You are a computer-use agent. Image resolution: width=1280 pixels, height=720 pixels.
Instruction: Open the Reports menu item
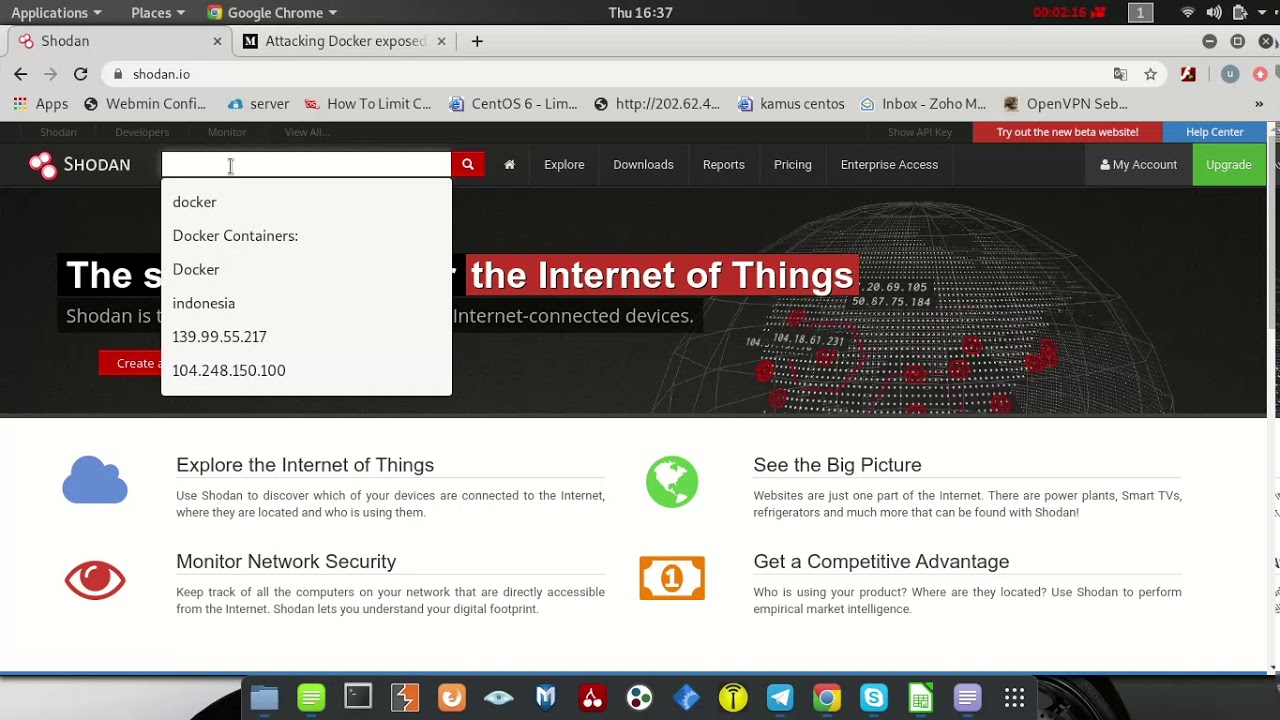click(x=723, y=164)
